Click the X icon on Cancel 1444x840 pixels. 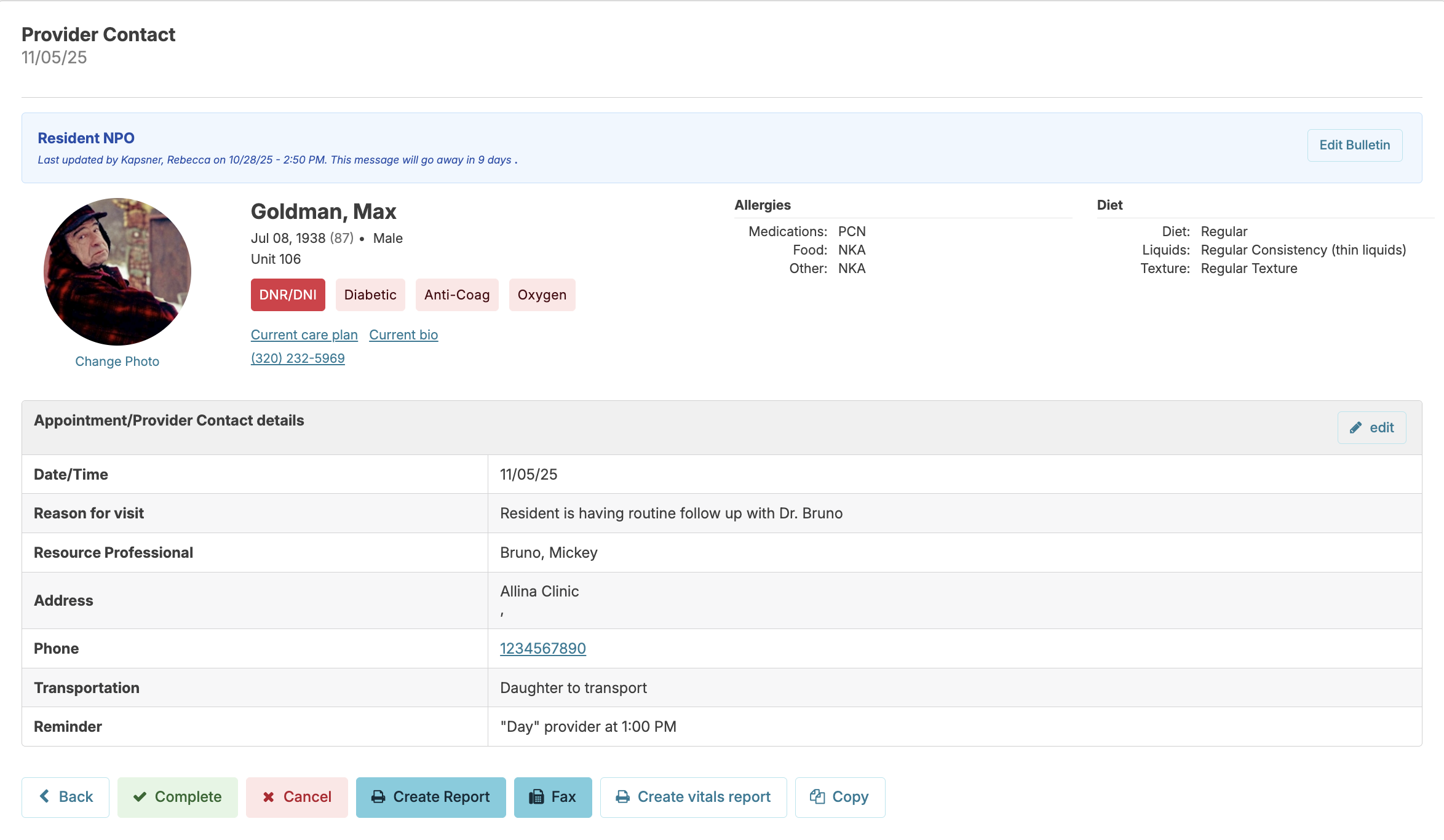point(269,797)
